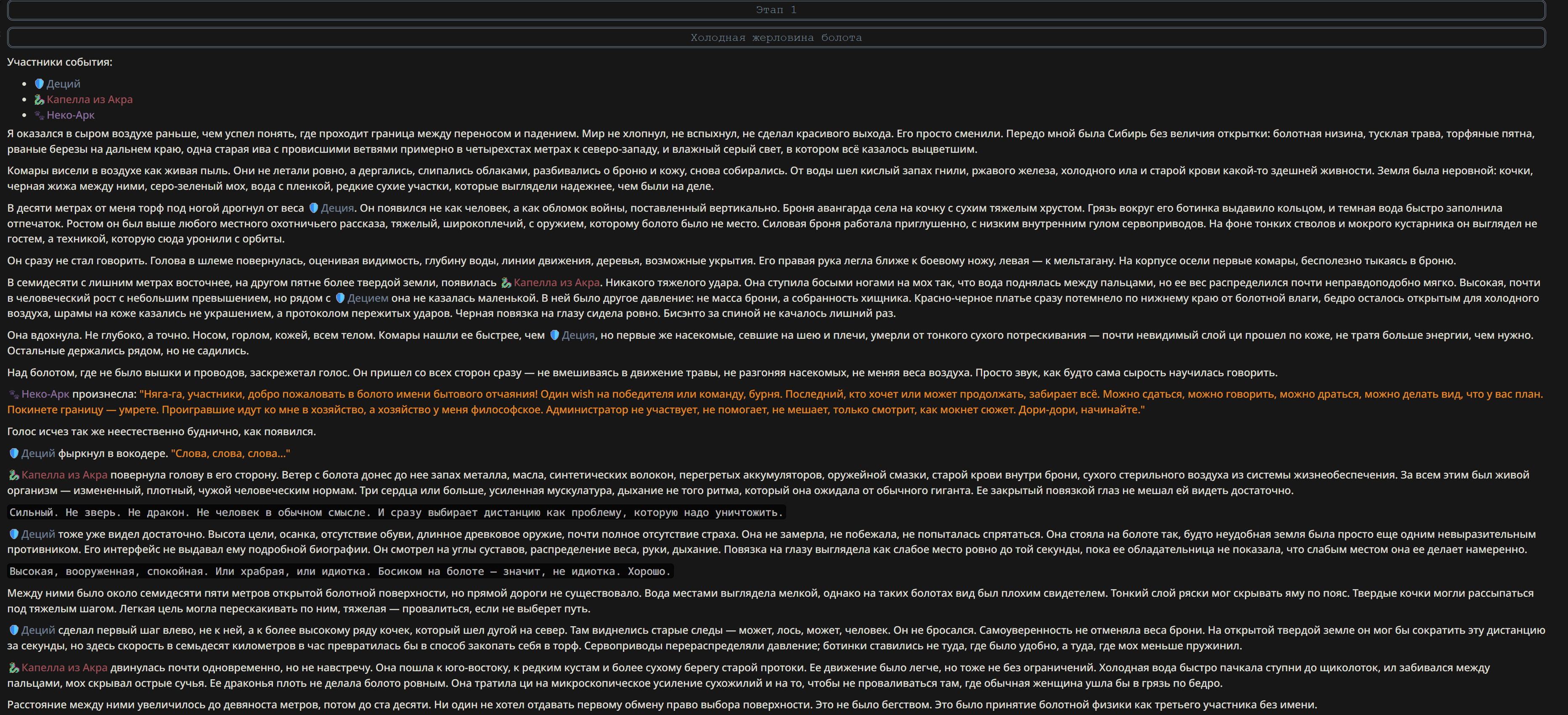This screenshot has width=1568, height=715.
Task: Click the 'Участники события:' label
Action: point(60,62)
